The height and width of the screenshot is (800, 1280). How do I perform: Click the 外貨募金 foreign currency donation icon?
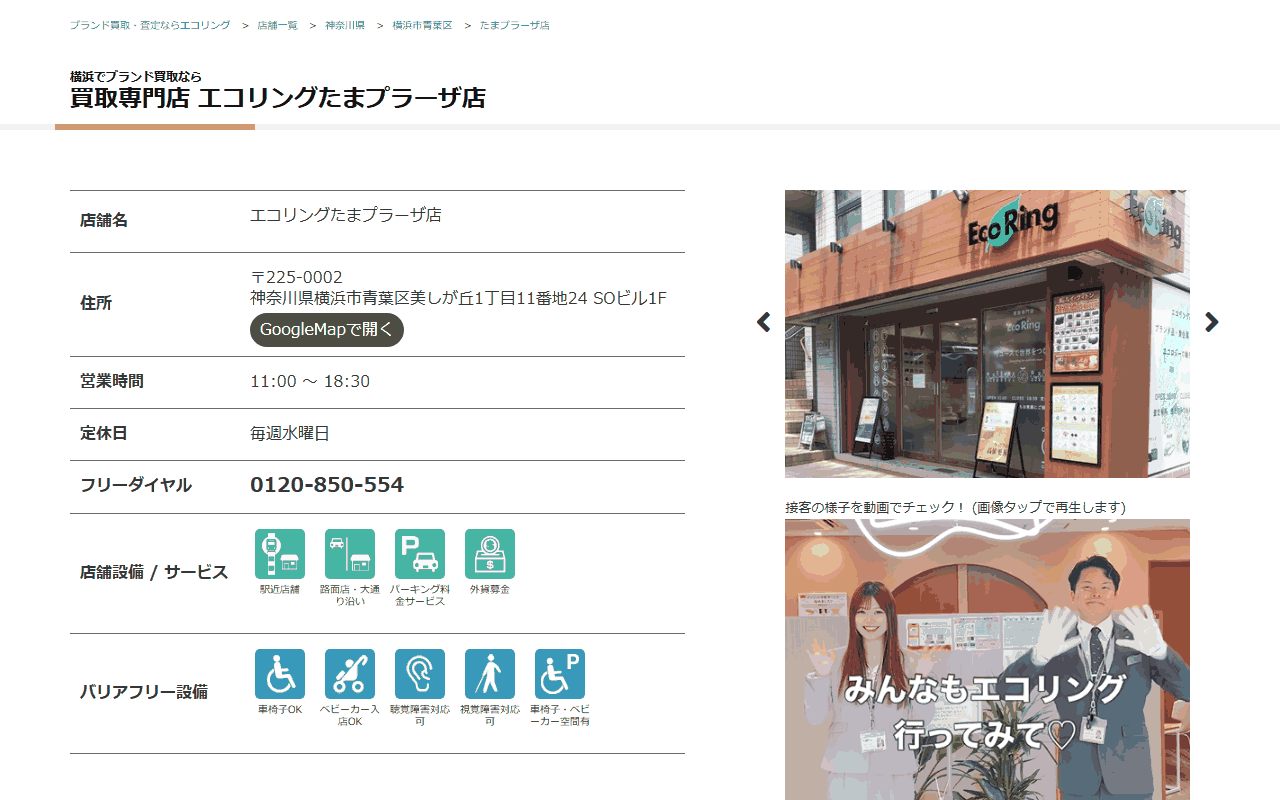click(x=490, y=554)
